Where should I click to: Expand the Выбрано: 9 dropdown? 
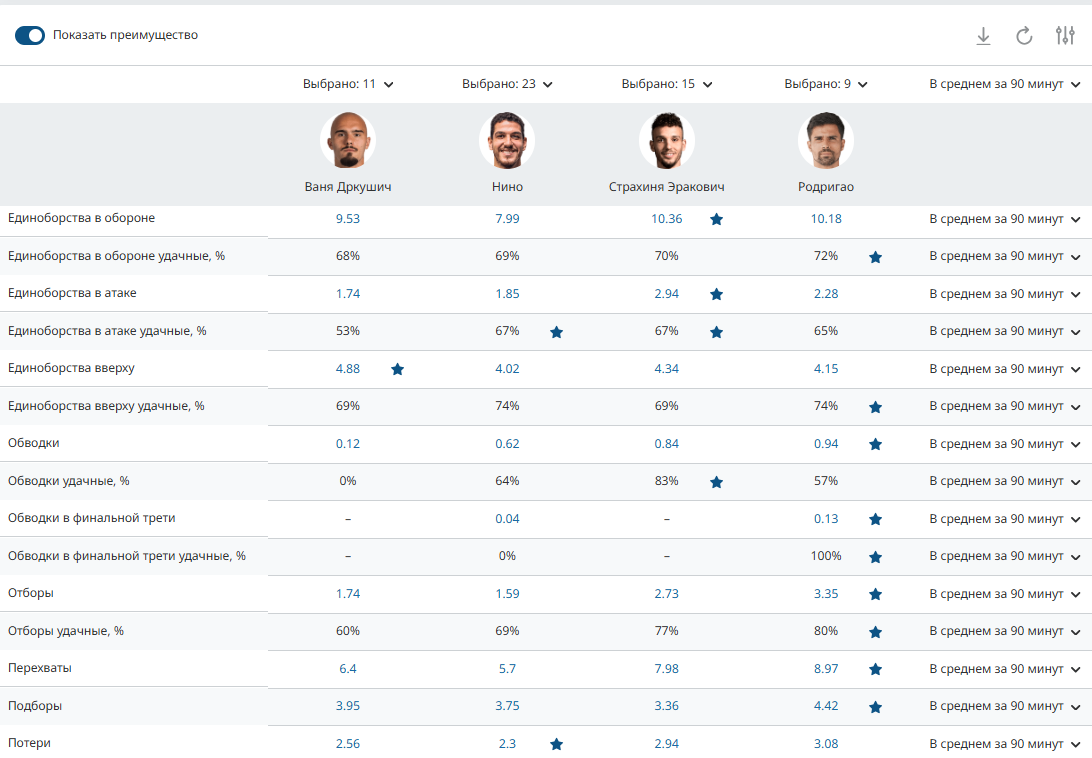[x=826, y=85]
